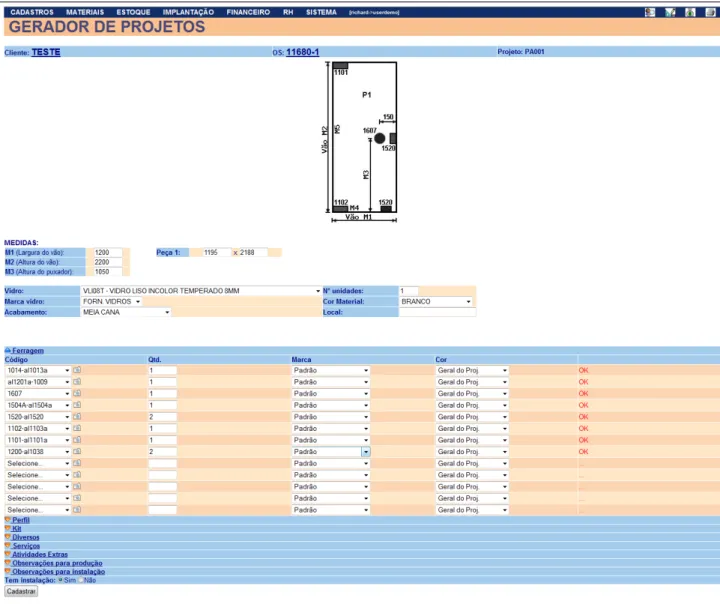Viewport: 720px width, 604px height.
Task: Open details icon beside code 1607
Action: point(77,393)
